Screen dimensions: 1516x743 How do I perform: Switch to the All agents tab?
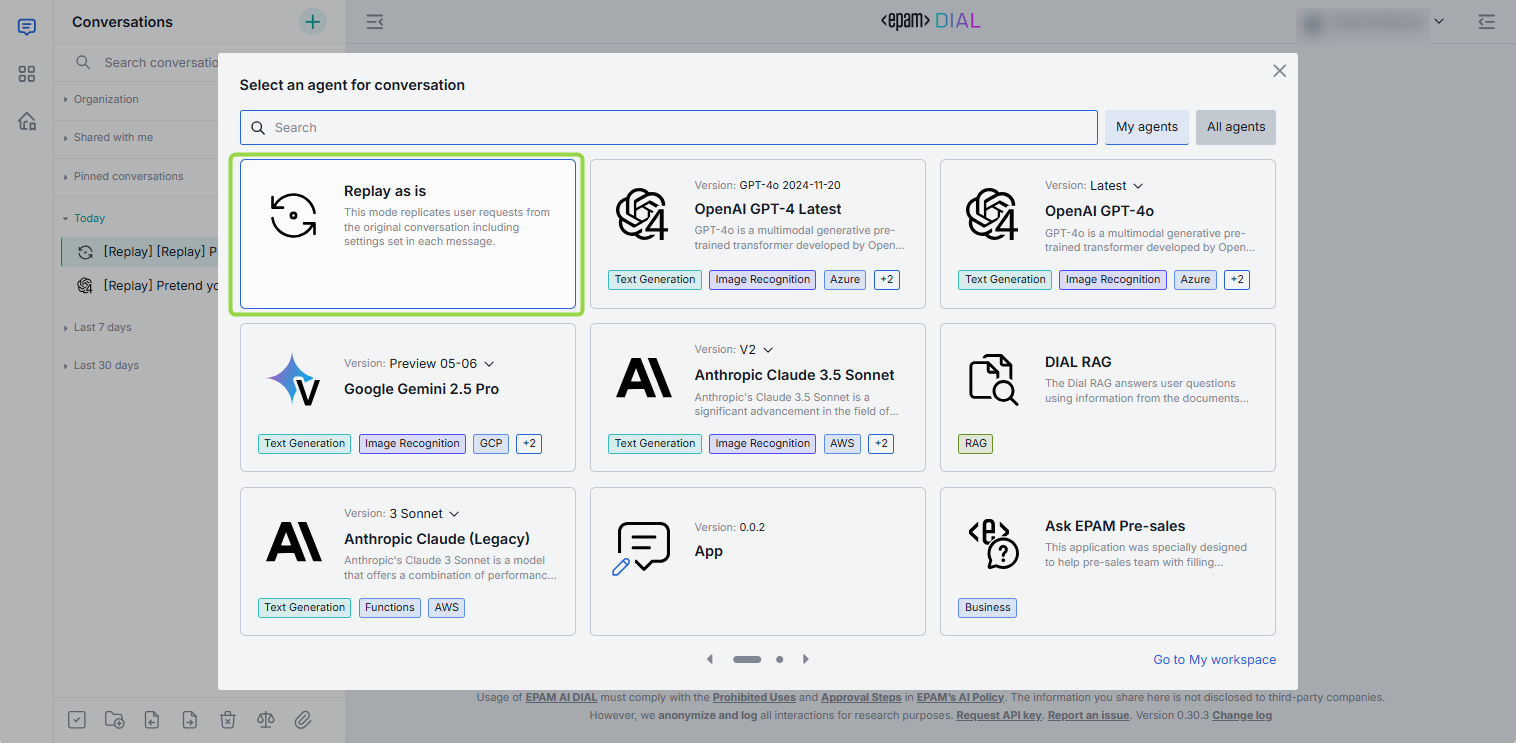point(1236,127)
